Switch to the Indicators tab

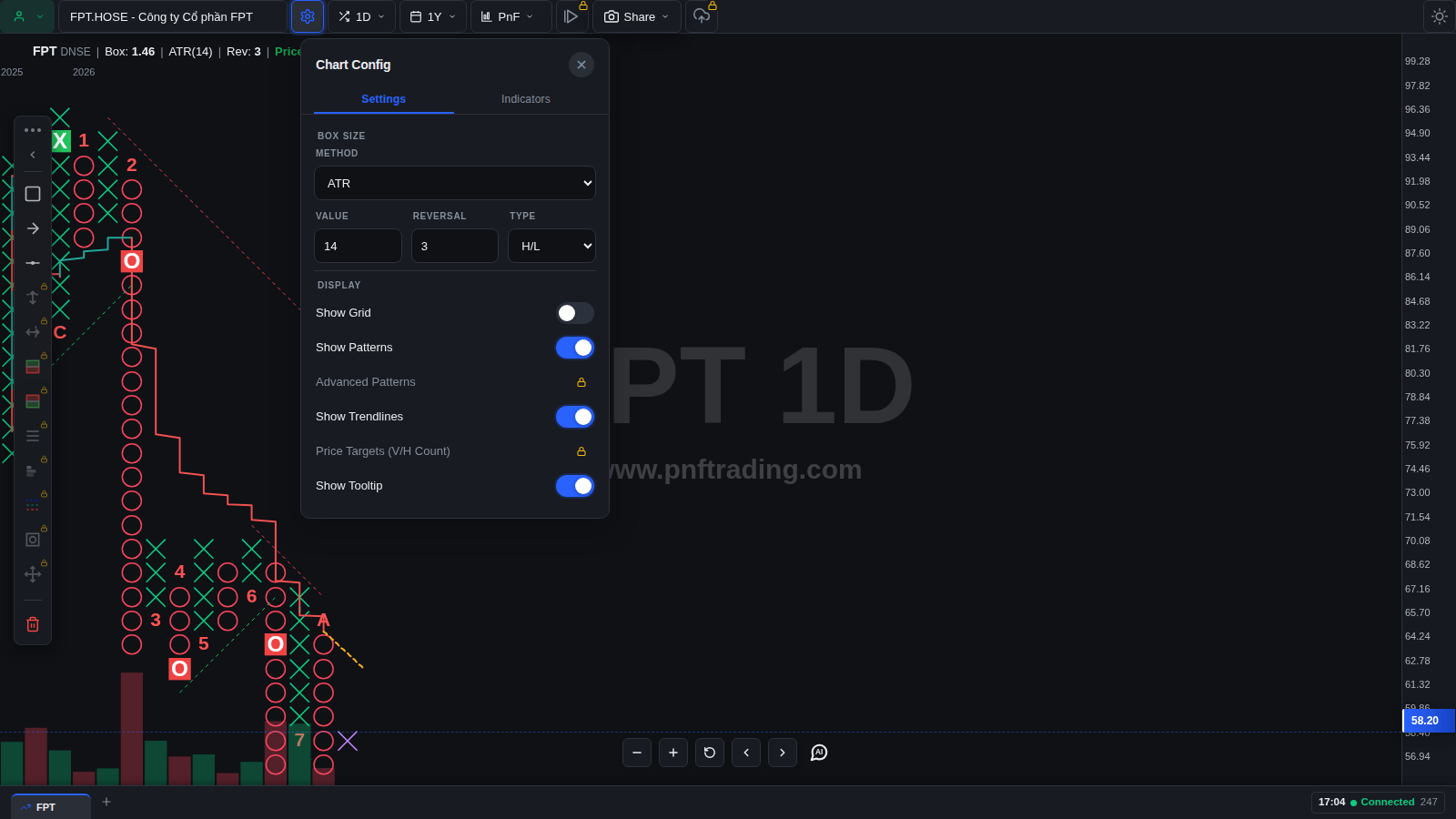point(526,99)
